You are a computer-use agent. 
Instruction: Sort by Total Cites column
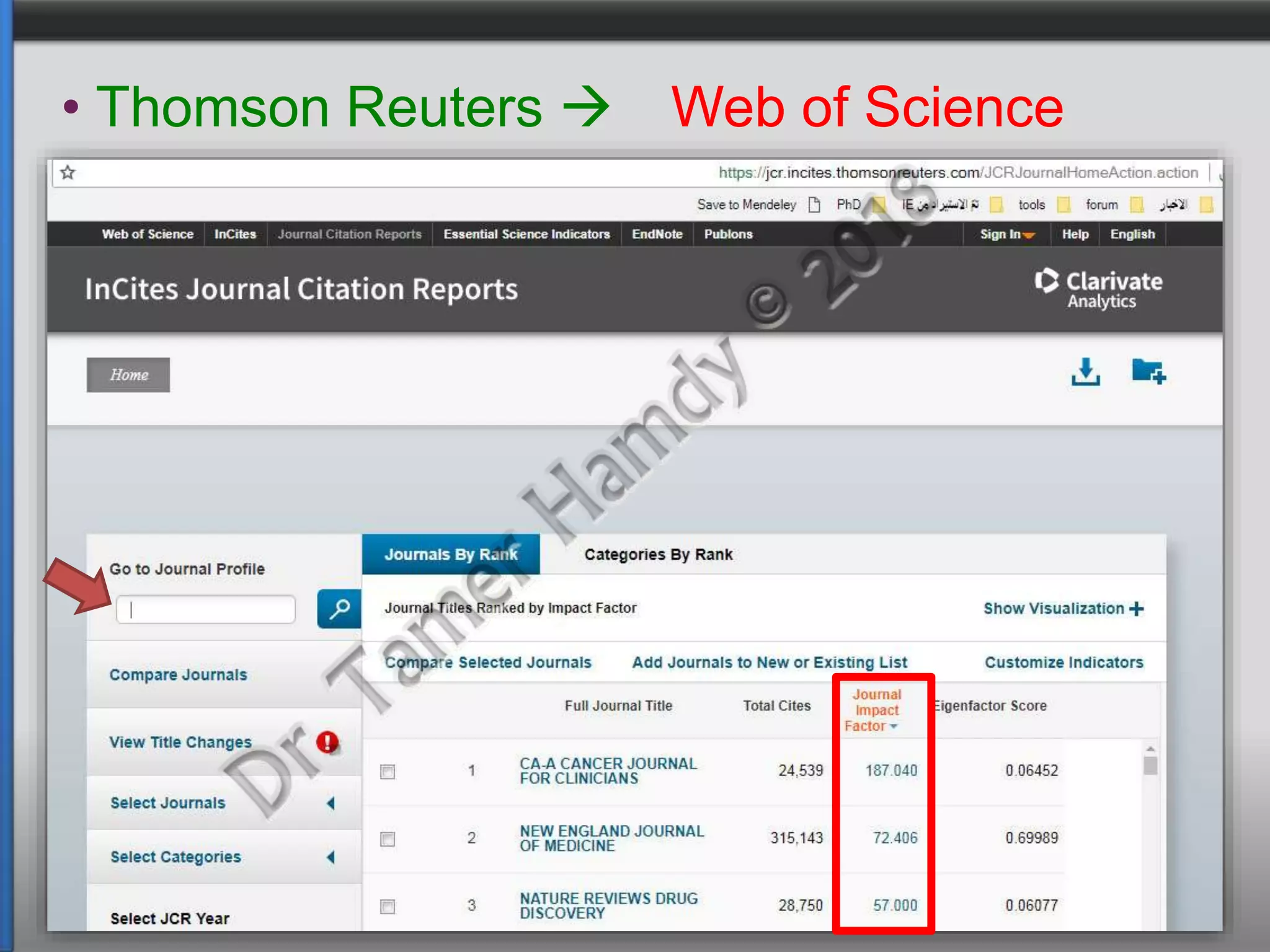(777, 706)
